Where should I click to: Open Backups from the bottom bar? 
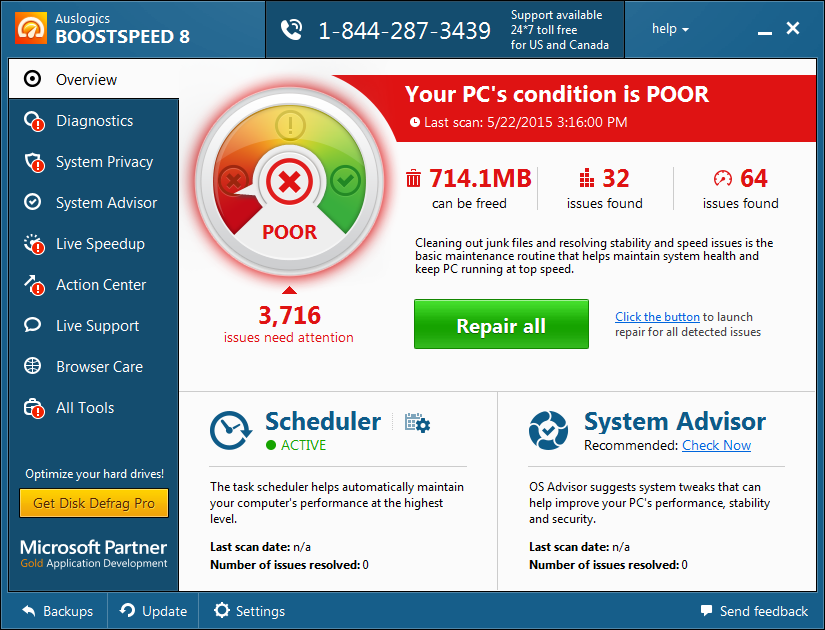pyautogui.click(x=57, y=611)
